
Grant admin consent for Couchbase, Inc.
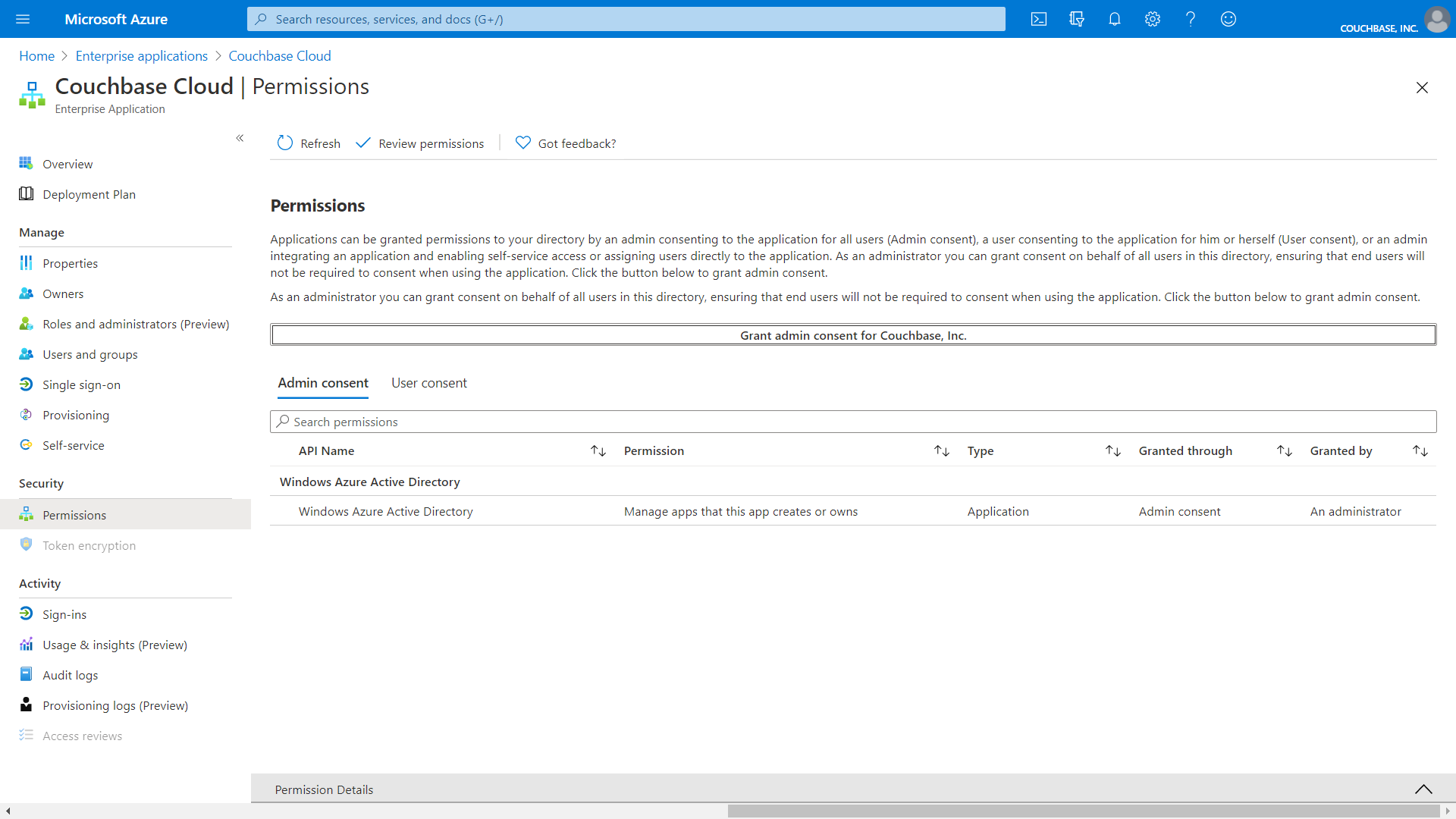pos(852,334)
